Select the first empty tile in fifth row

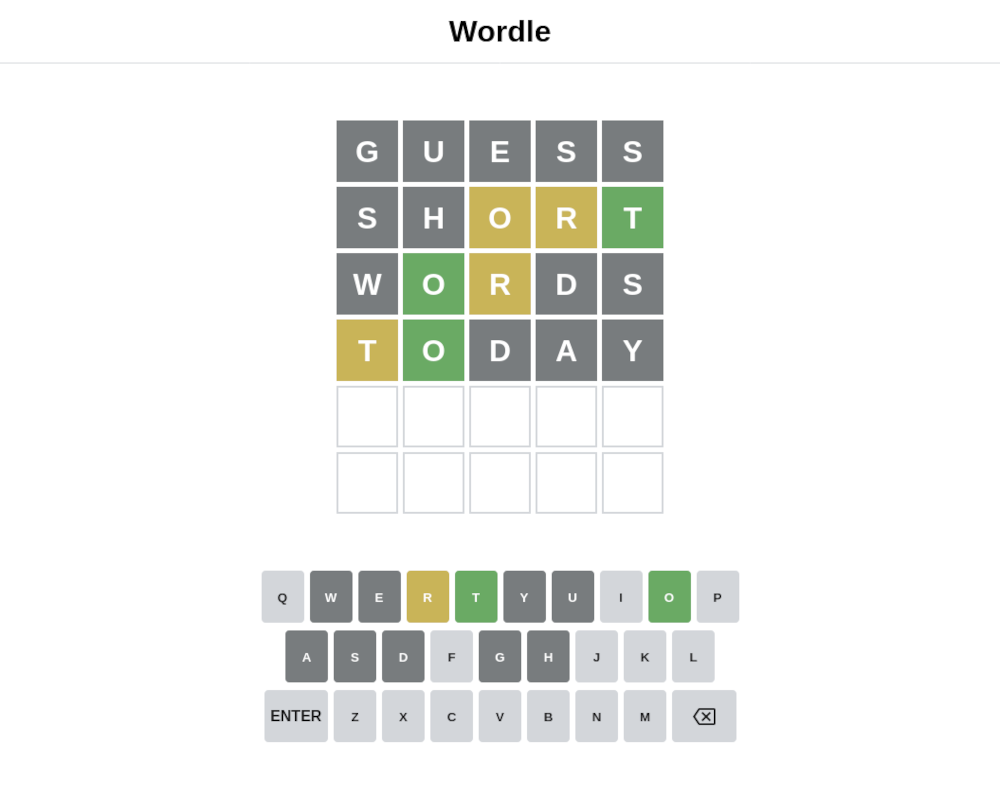tap(367, 417)
